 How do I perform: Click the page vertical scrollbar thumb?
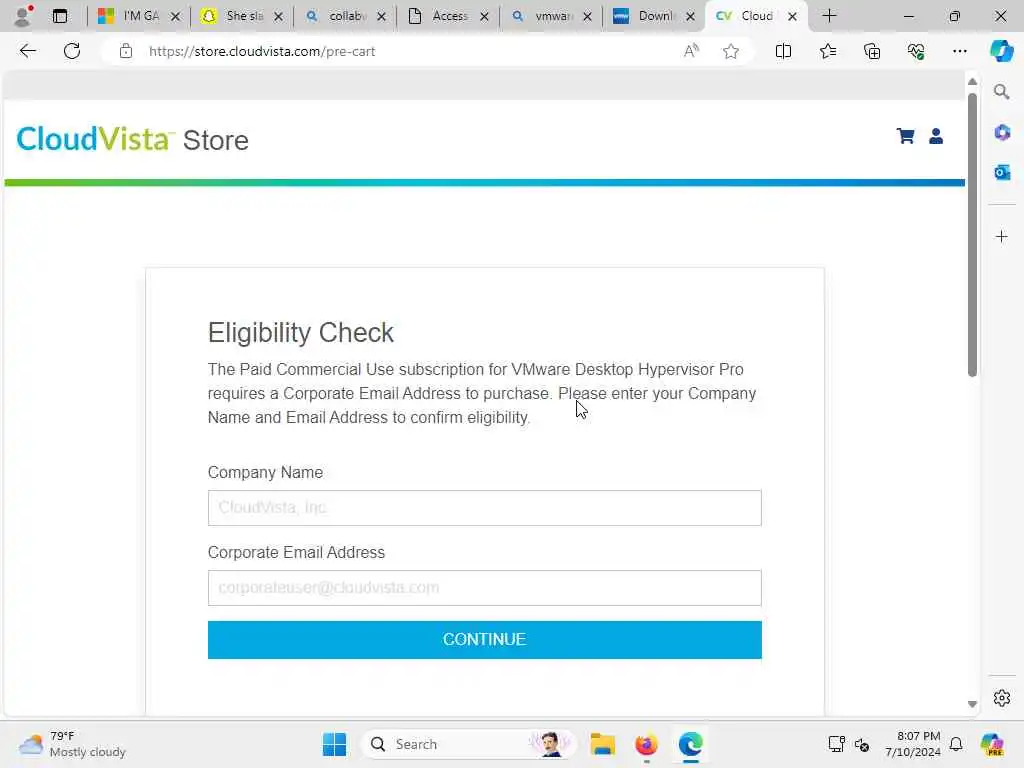[x=972, y=235]
